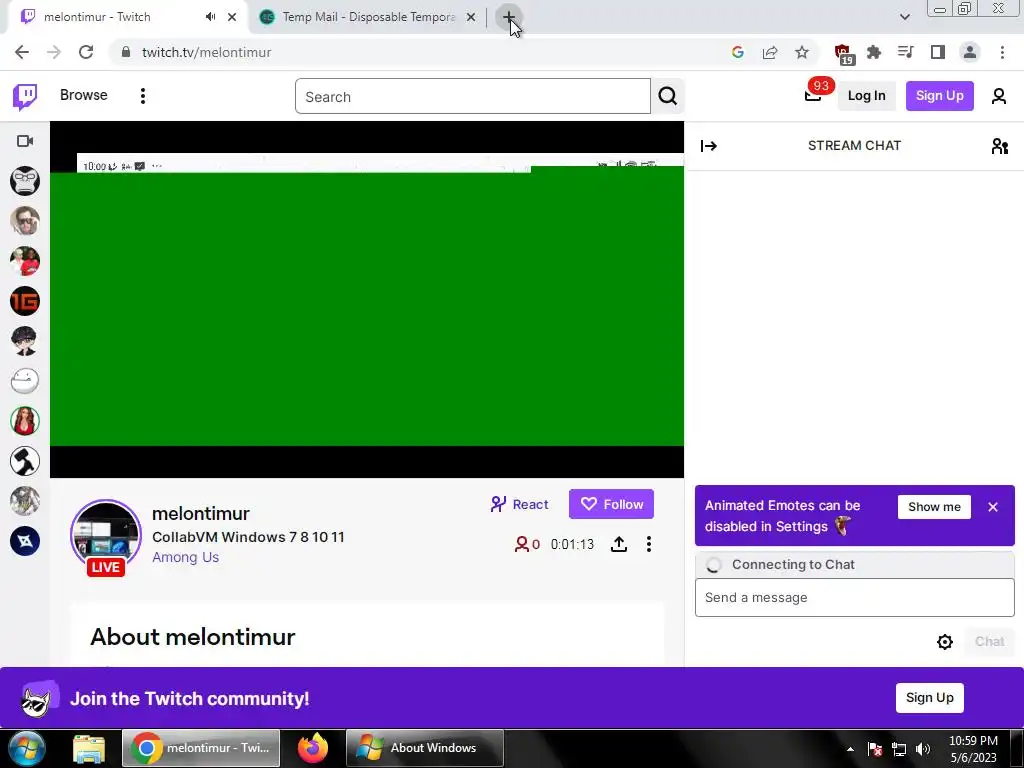This screenshot has width=1024, height=768.
Task: Click Show me on animated emotes notice
Action: pyautogui.click(x=934, y=507)
